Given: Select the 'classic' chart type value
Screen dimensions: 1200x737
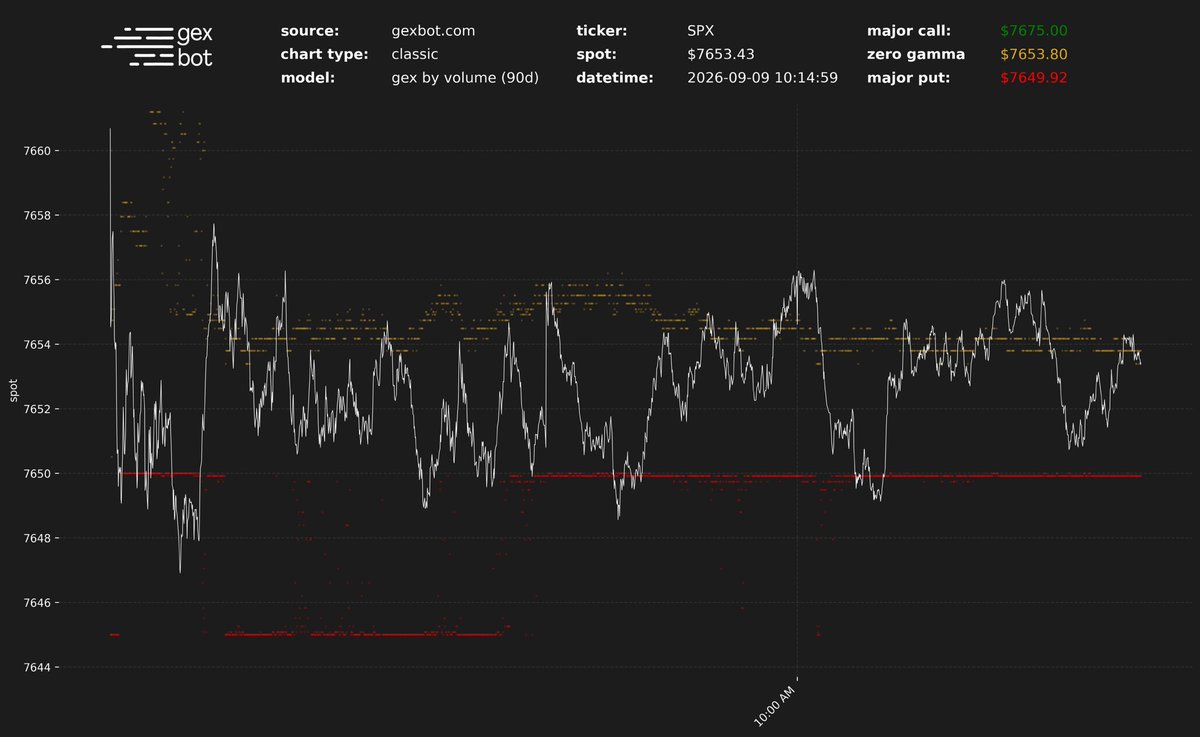Looking at the screenshot, I should coord(414,54).
